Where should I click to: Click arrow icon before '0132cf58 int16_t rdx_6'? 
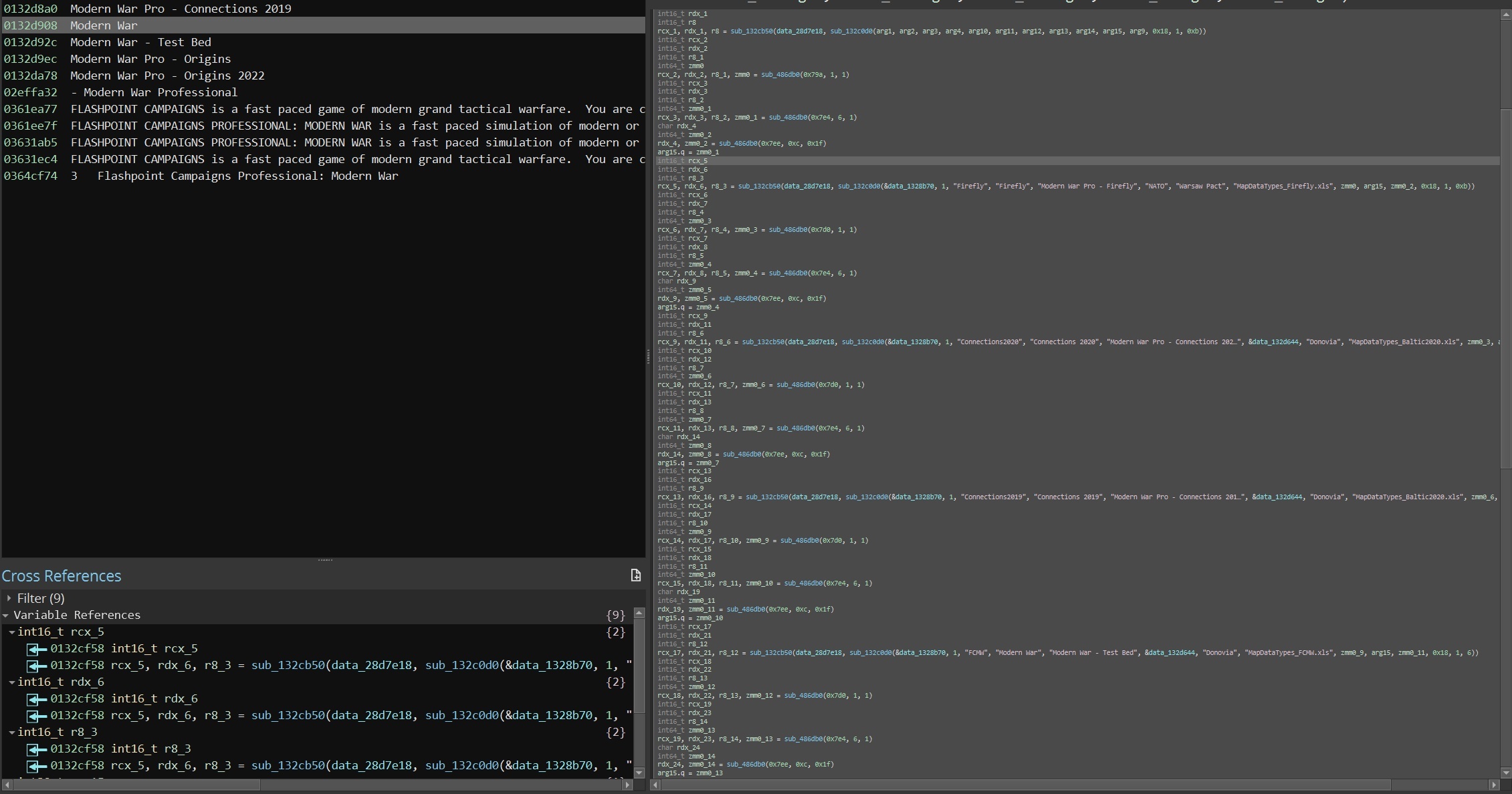point(37,699)
